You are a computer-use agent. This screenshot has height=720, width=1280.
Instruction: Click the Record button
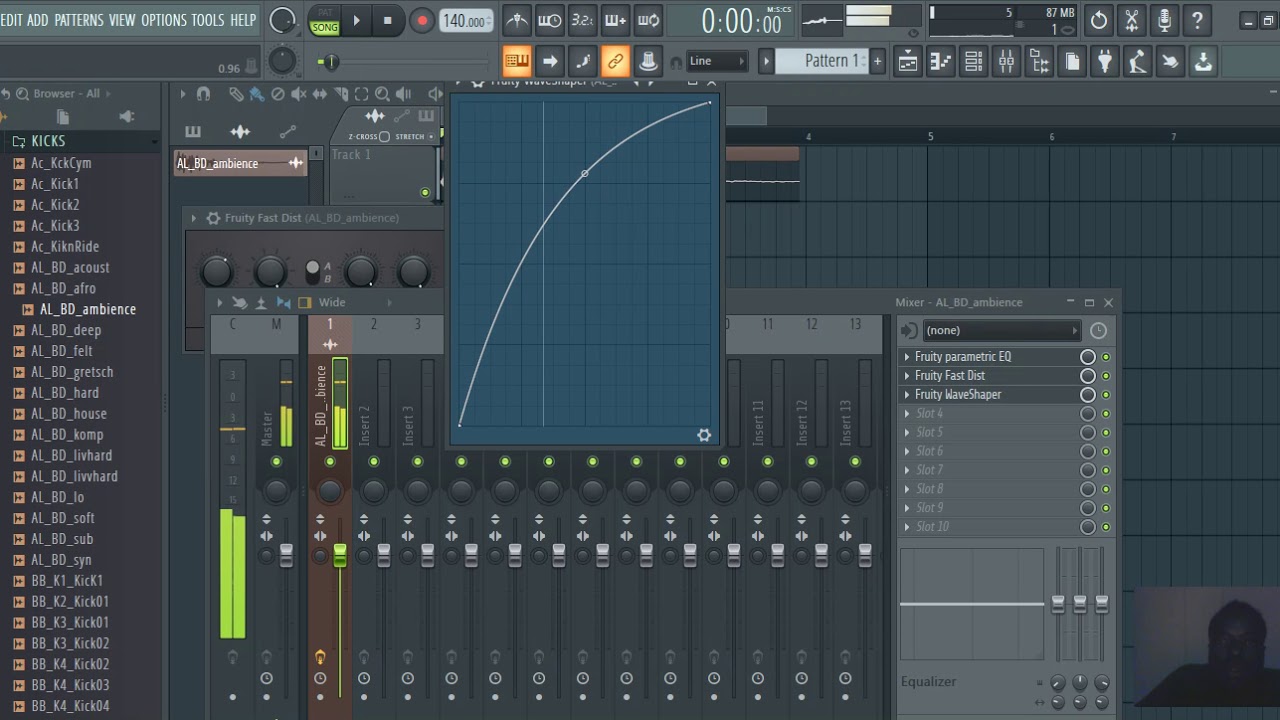pos(422,20)
